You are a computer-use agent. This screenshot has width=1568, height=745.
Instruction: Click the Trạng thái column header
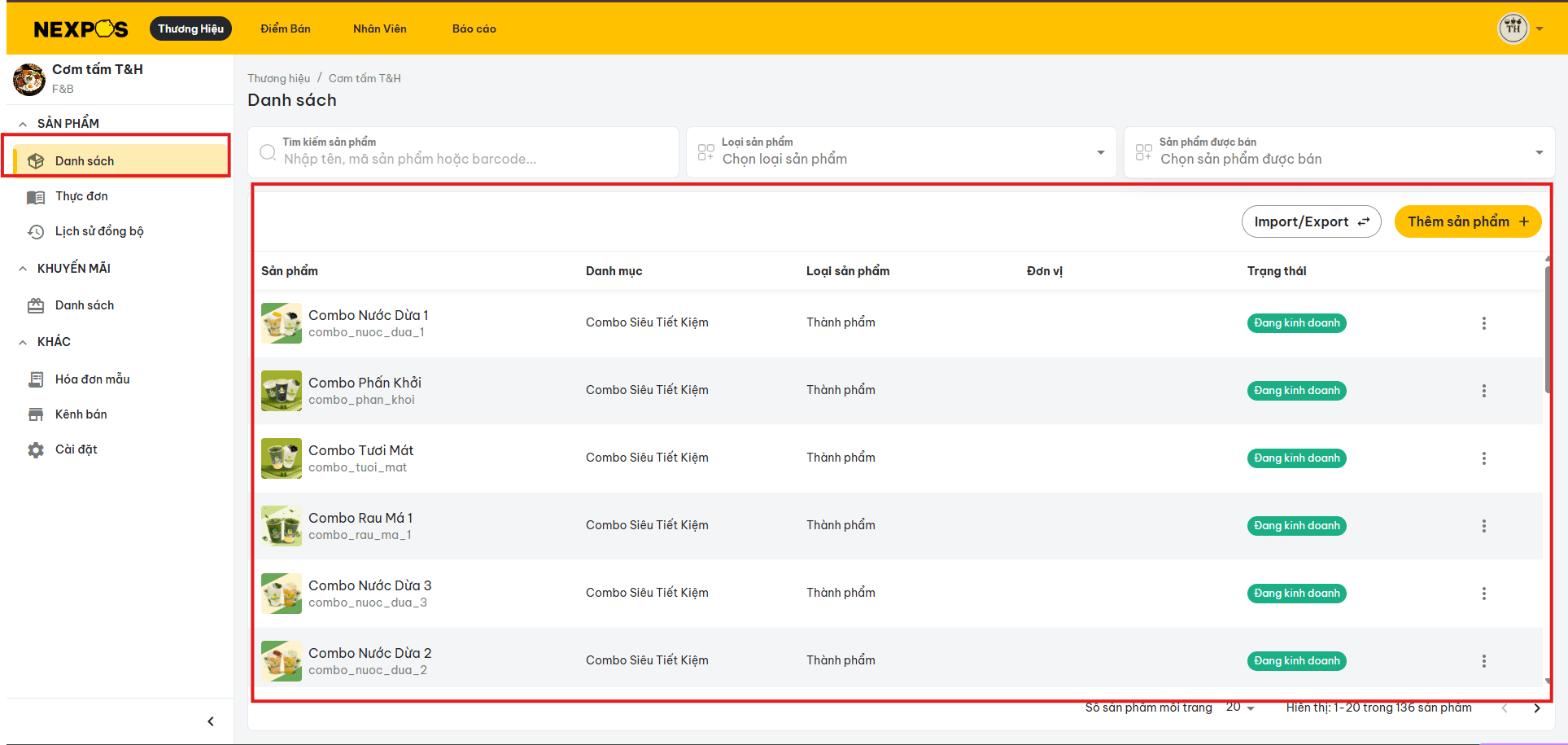point(1277,271)
